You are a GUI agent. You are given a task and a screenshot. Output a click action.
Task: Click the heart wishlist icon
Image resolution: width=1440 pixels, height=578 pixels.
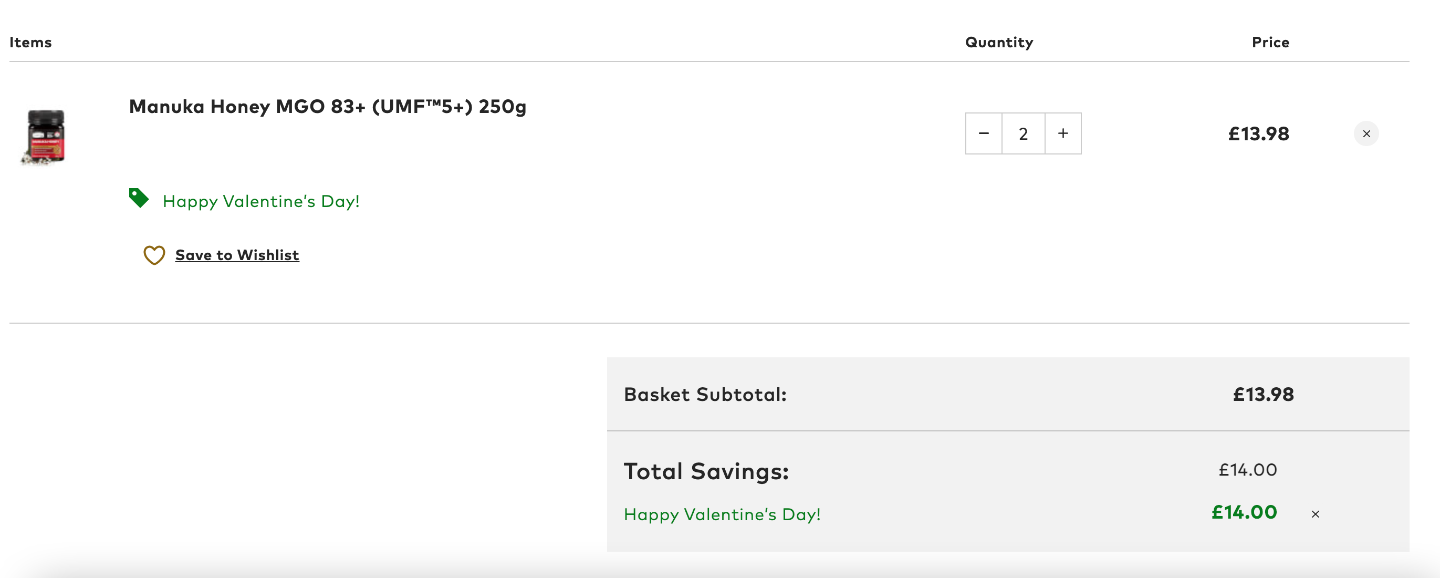click(154, 256)
